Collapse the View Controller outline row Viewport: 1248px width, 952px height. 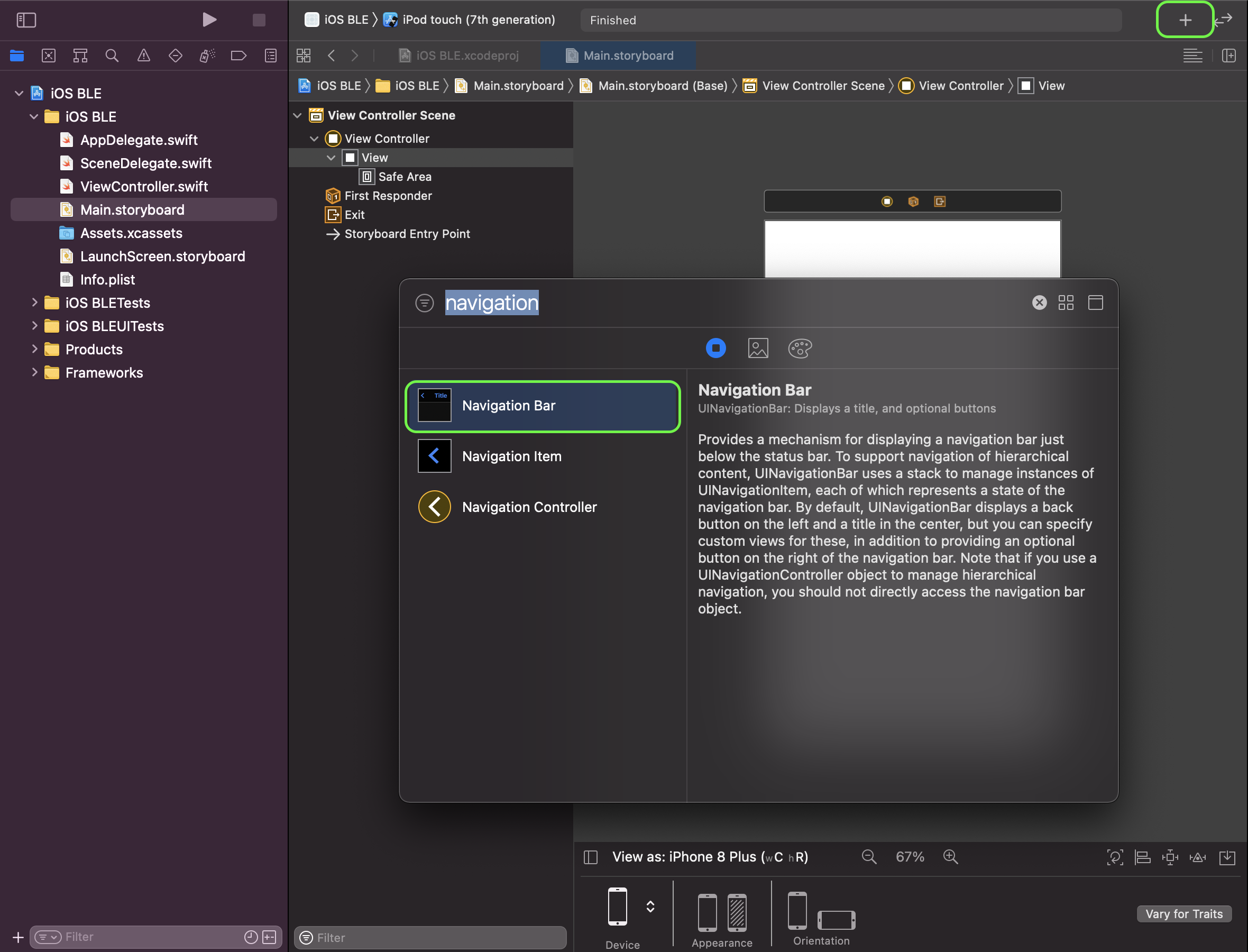315,139
